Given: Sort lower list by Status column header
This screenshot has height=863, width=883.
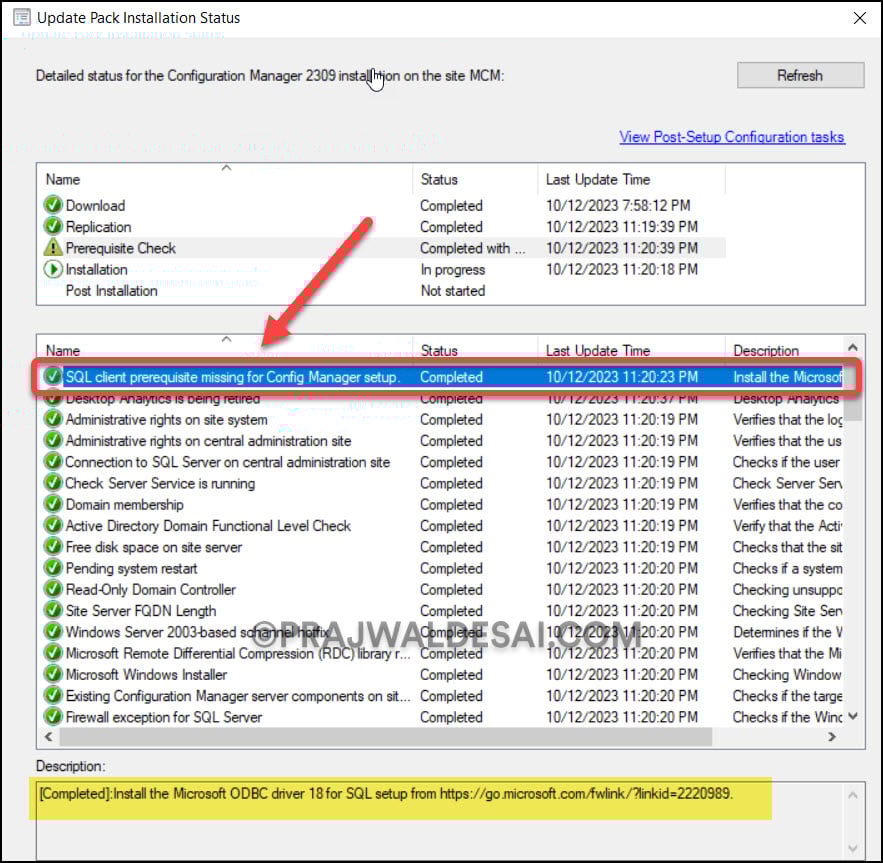Looking at the screenshot, I should (x=475, y=350).
